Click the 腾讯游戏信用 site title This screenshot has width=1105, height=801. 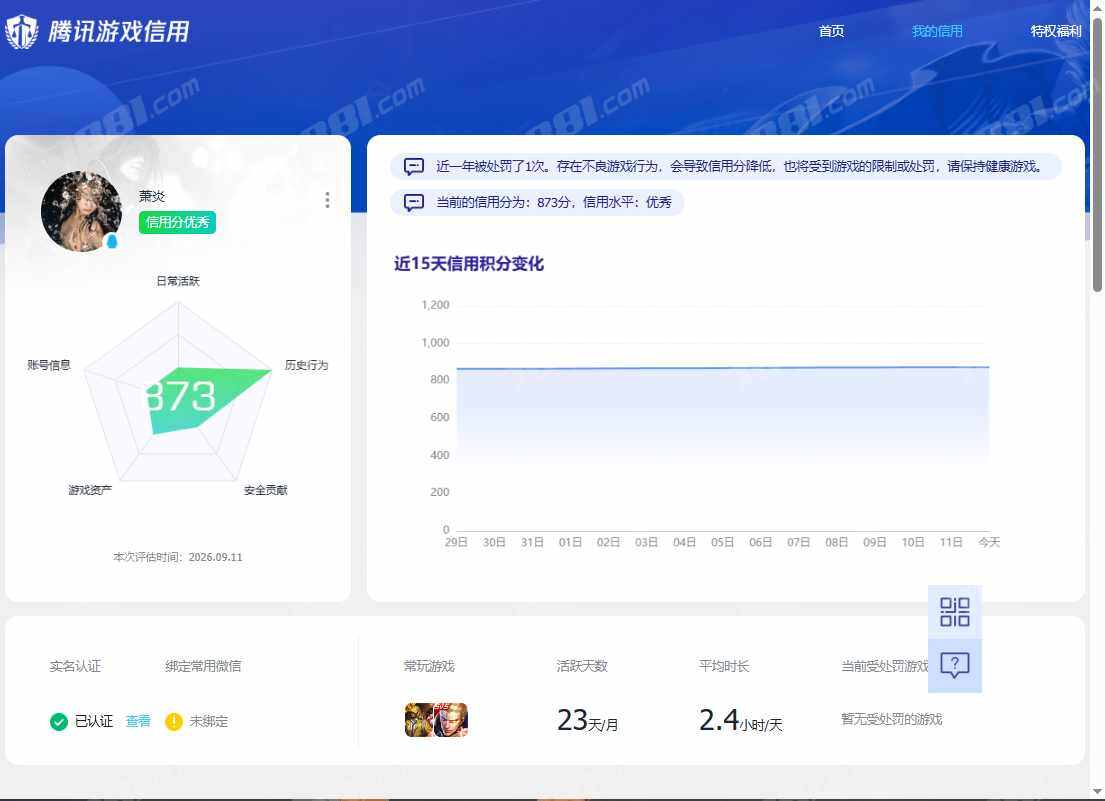118,32
